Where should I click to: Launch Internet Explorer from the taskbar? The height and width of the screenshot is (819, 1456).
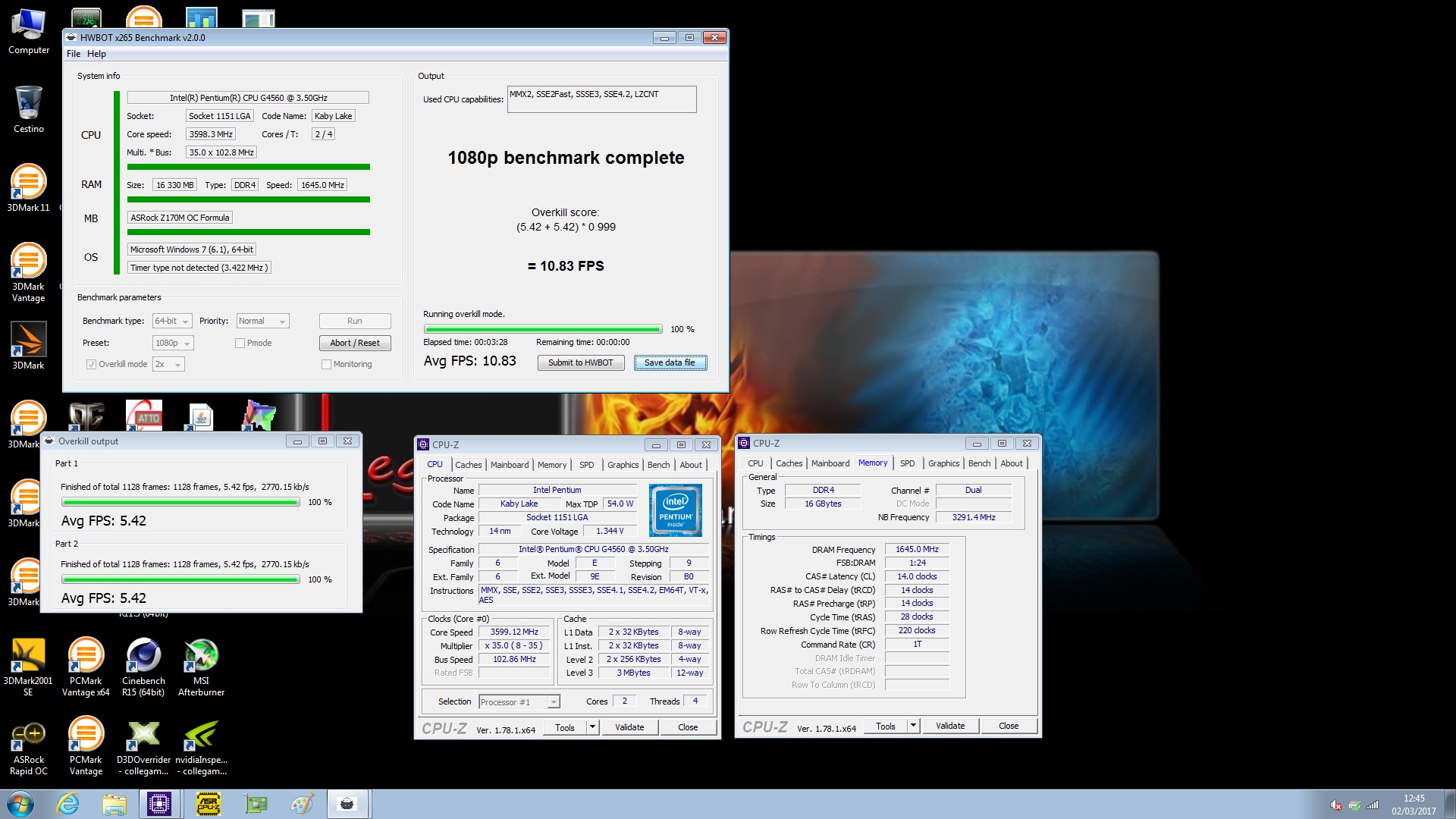(68, 804)
